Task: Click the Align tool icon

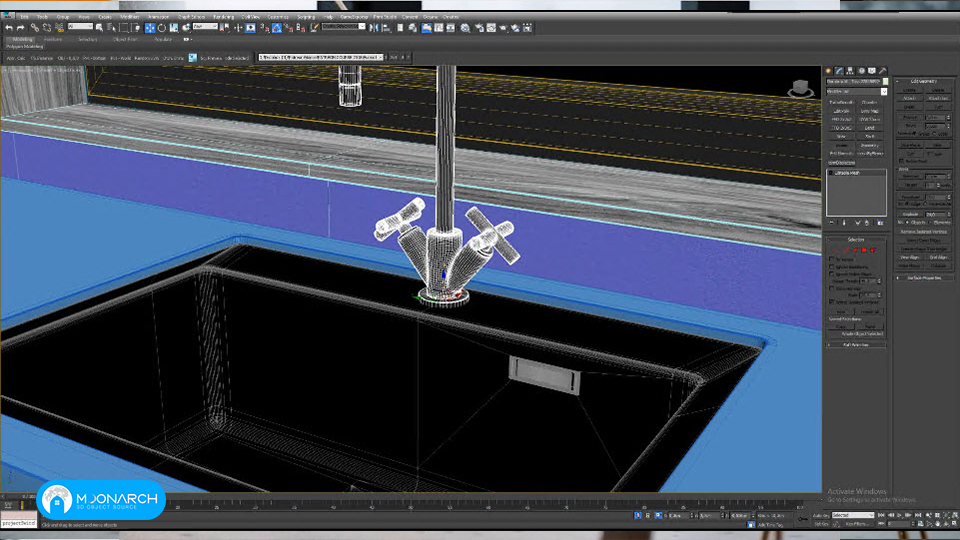Action: tap(386, 28)
